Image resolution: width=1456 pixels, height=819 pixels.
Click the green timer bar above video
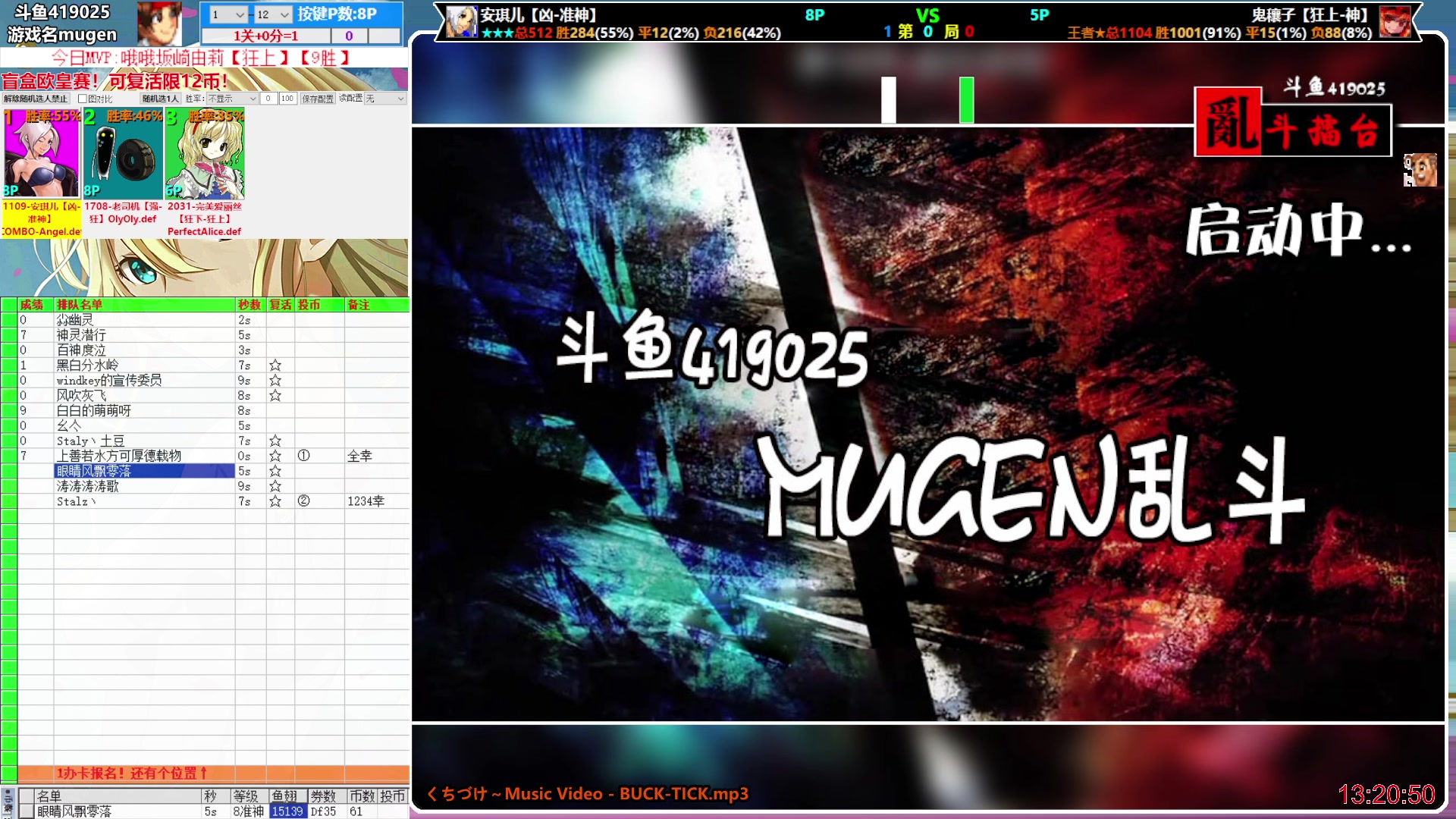point(966,99)
